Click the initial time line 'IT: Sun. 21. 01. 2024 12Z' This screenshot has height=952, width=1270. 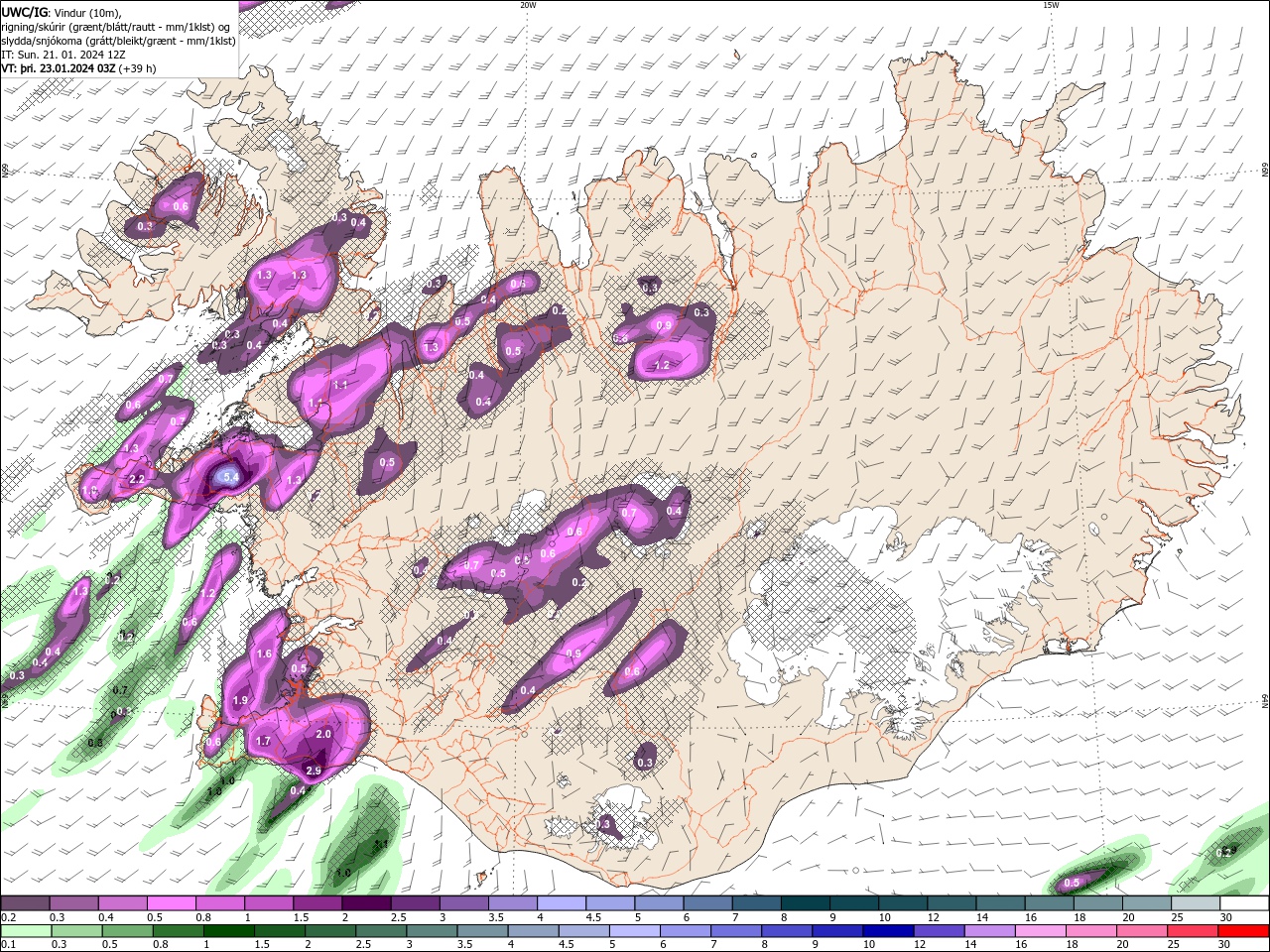pos(64,55)
